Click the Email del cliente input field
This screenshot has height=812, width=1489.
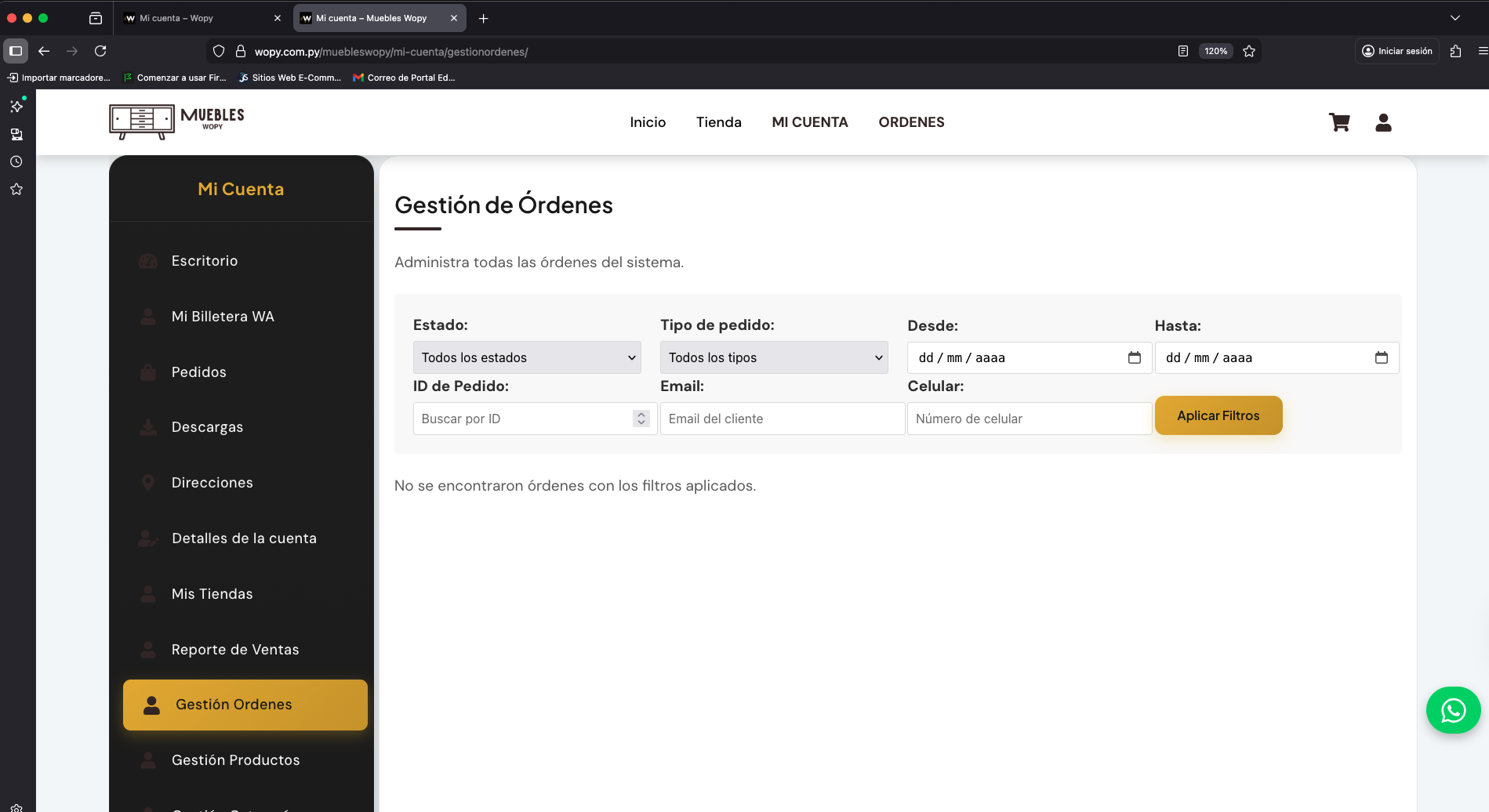click(x=782, y=419)
